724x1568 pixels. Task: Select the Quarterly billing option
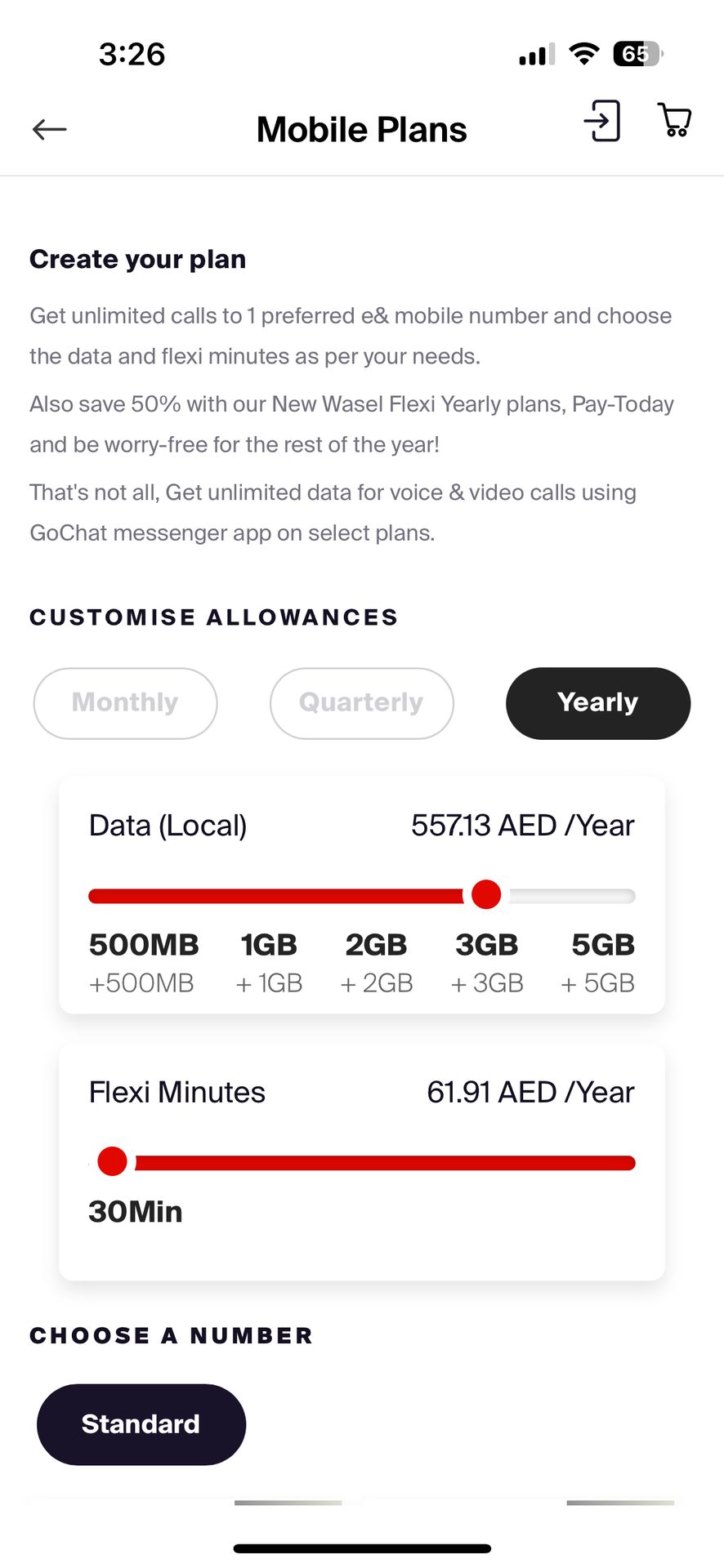pos(361,703)
